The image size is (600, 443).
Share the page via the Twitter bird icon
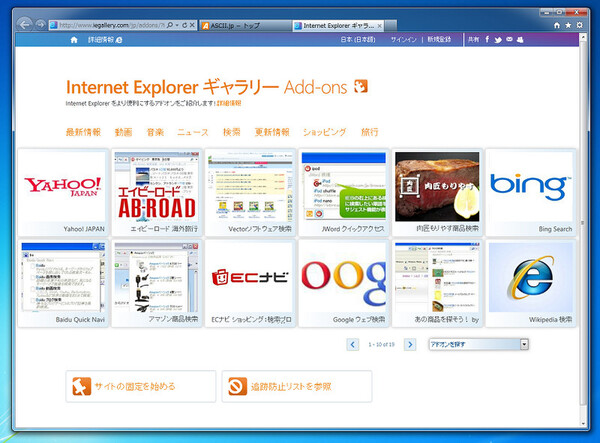[x=498, y=39]
